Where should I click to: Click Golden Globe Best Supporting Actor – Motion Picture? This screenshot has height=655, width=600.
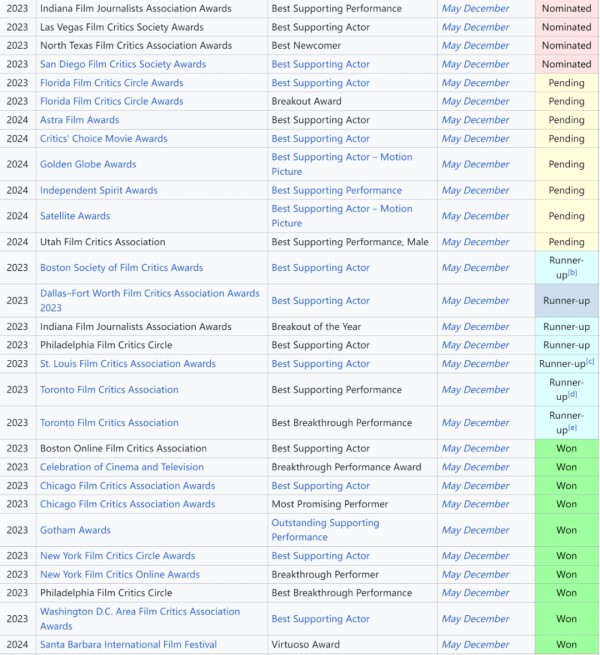tap(342, 164)
